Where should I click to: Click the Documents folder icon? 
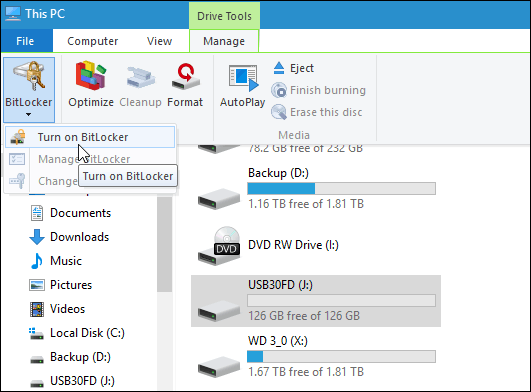[37, 213]
